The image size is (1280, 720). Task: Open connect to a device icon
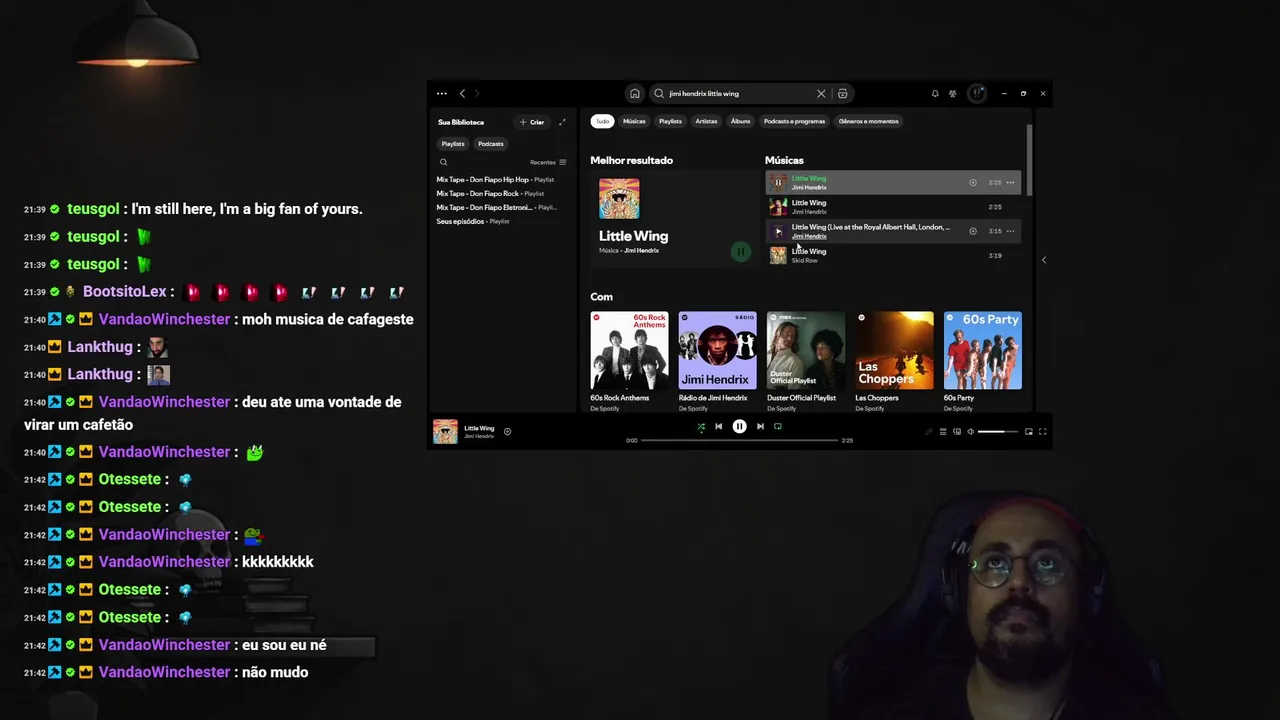[x=956, y=432]
